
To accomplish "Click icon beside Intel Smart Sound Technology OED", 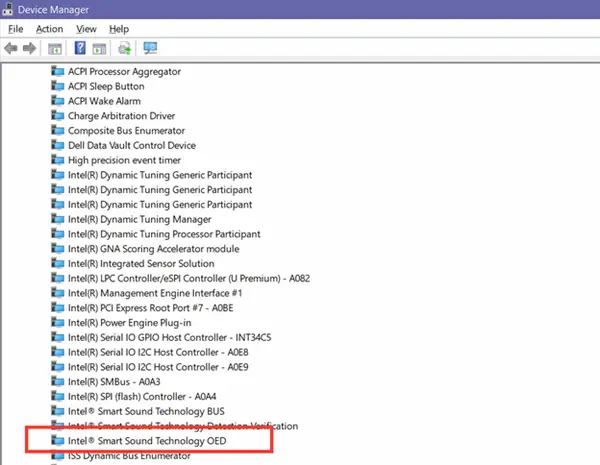I will click(x=58, y=441).
